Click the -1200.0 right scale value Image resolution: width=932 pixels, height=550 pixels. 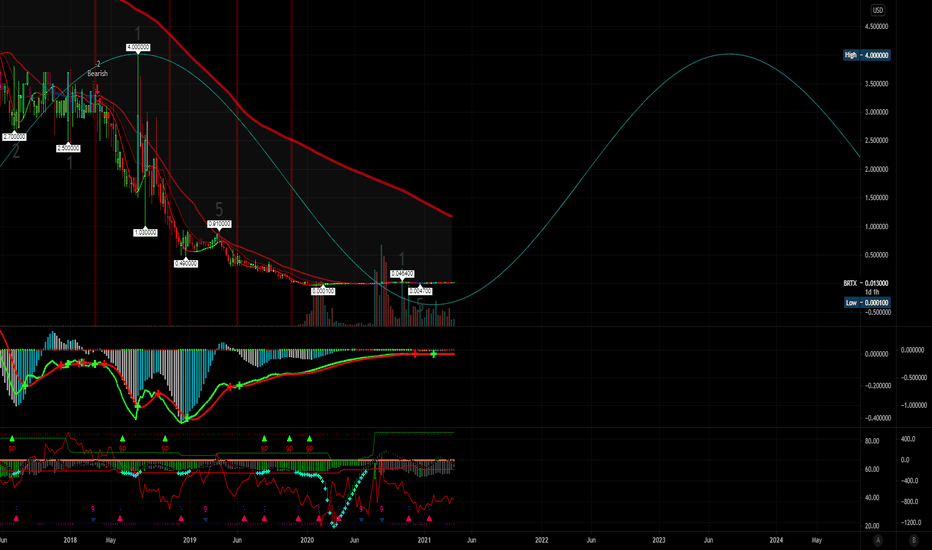pyautogui.click(x=909, y=523)
